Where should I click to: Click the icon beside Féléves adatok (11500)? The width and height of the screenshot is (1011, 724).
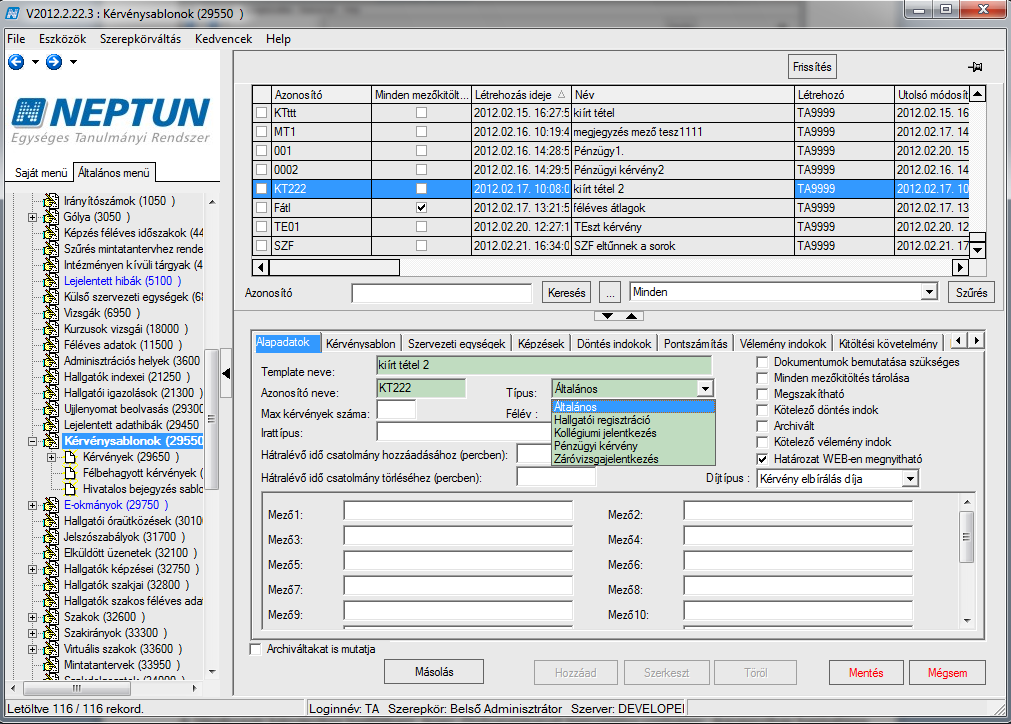(51, 346)
